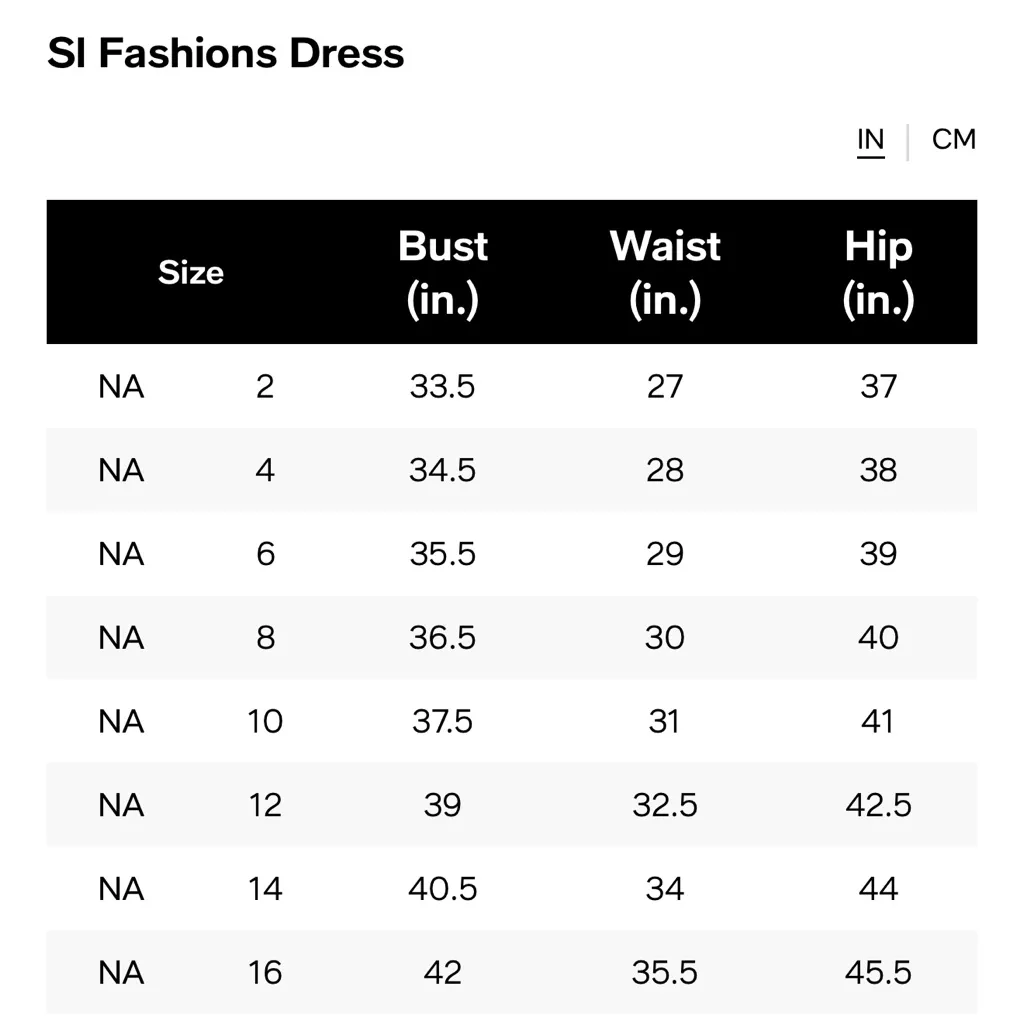Click the divider between IN and CM

tap(907, 139)
